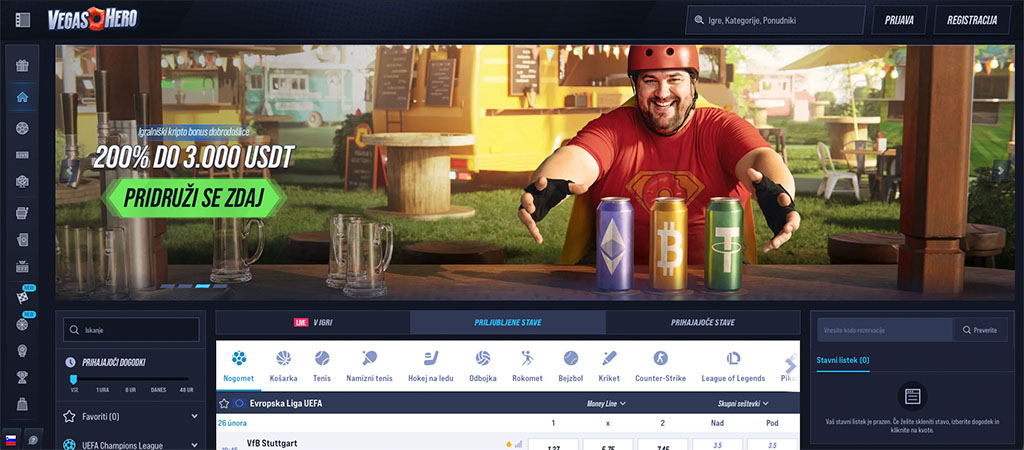Go to next banner slide arrow
The height and width of the screenshot is (450, 1024).
[x=1000, y=171]
